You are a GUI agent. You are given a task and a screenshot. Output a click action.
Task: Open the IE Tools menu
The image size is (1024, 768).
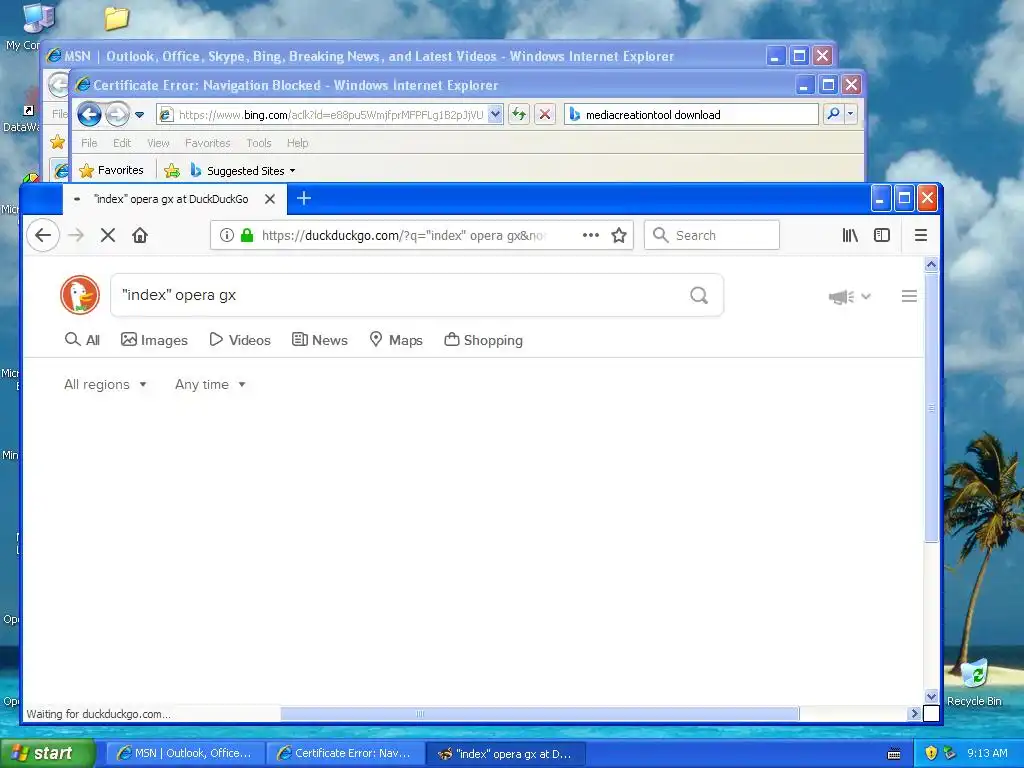(x=259, y=143)
